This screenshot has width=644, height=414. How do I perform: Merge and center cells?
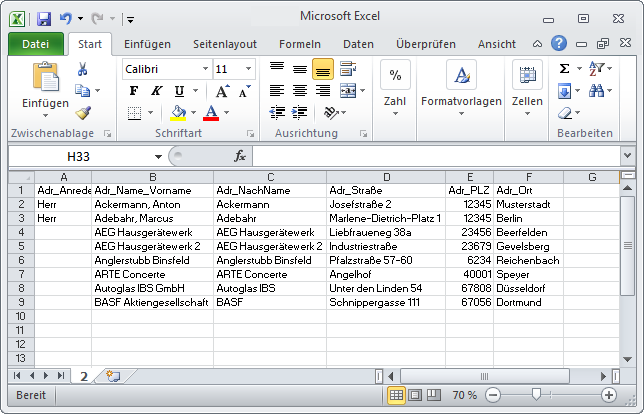pyautogui.click(x=348, y=90)
